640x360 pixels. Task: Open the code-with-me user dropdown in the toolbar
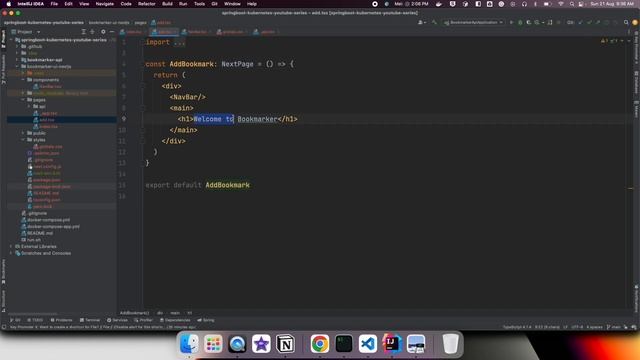(422, 22)
